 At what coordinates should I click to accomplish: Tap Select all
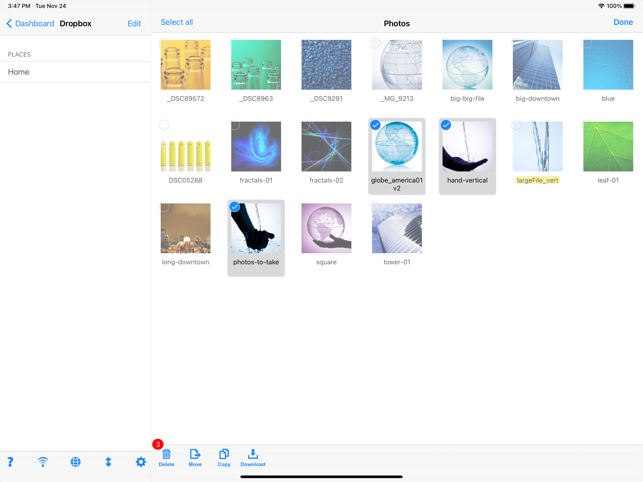pos(177,22)
